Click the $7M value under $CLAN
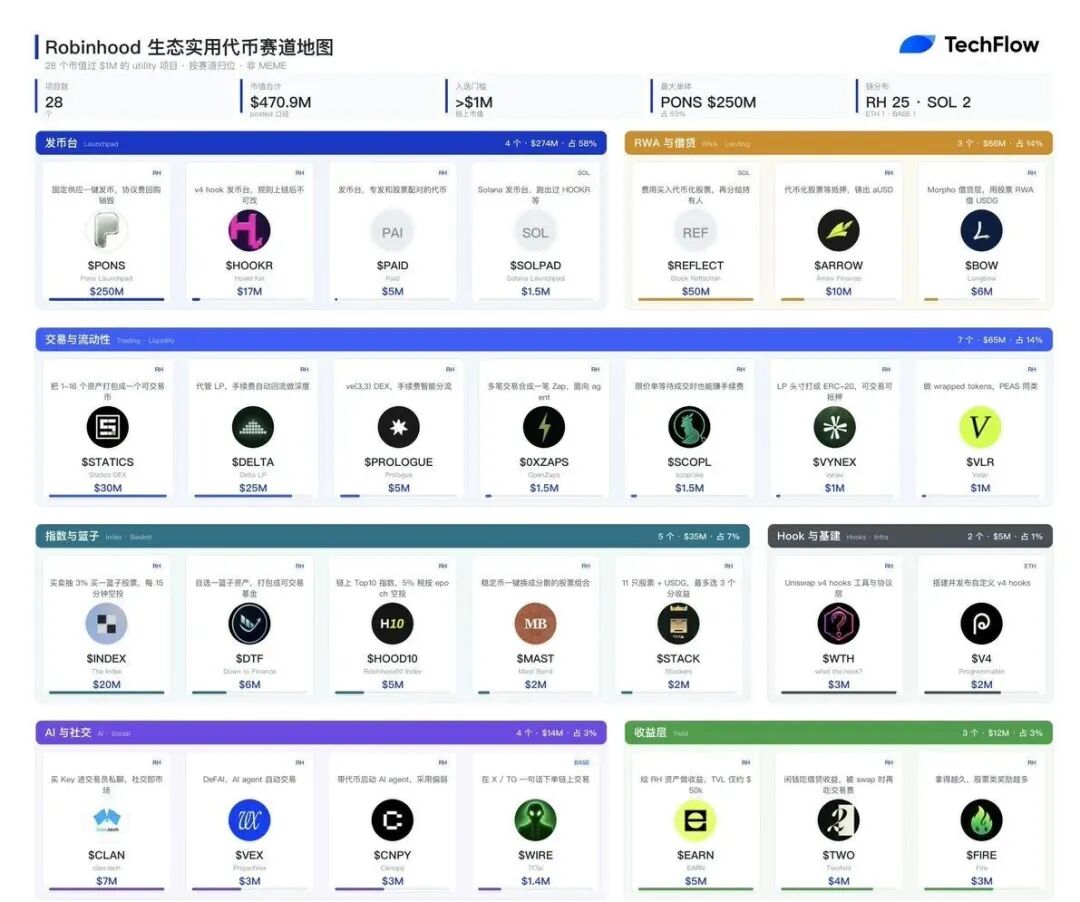The image size is (1080, 902). pos(106,881)
